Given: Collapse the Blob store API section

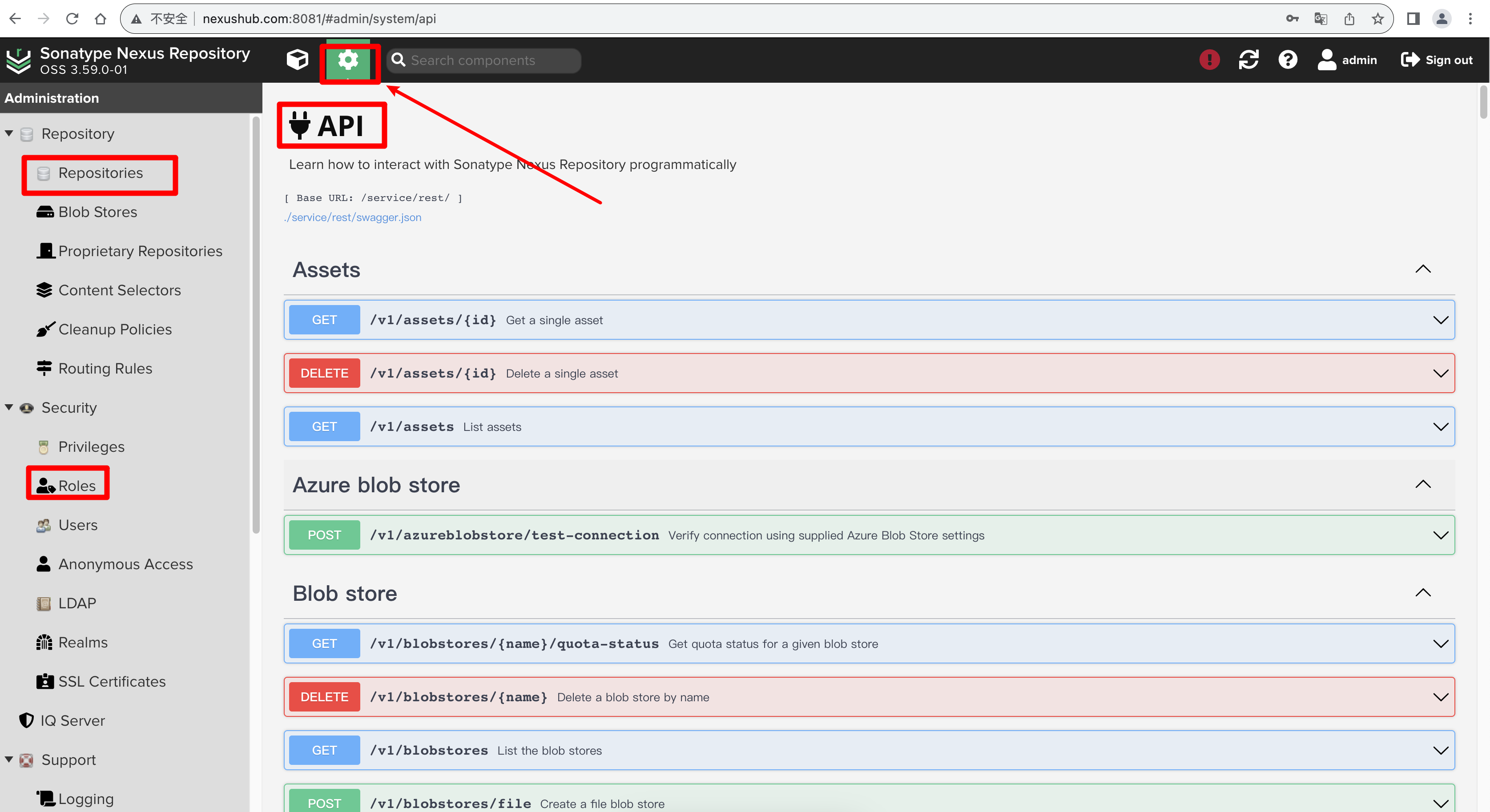Looking at the screenshot, I should [1423, 593].
